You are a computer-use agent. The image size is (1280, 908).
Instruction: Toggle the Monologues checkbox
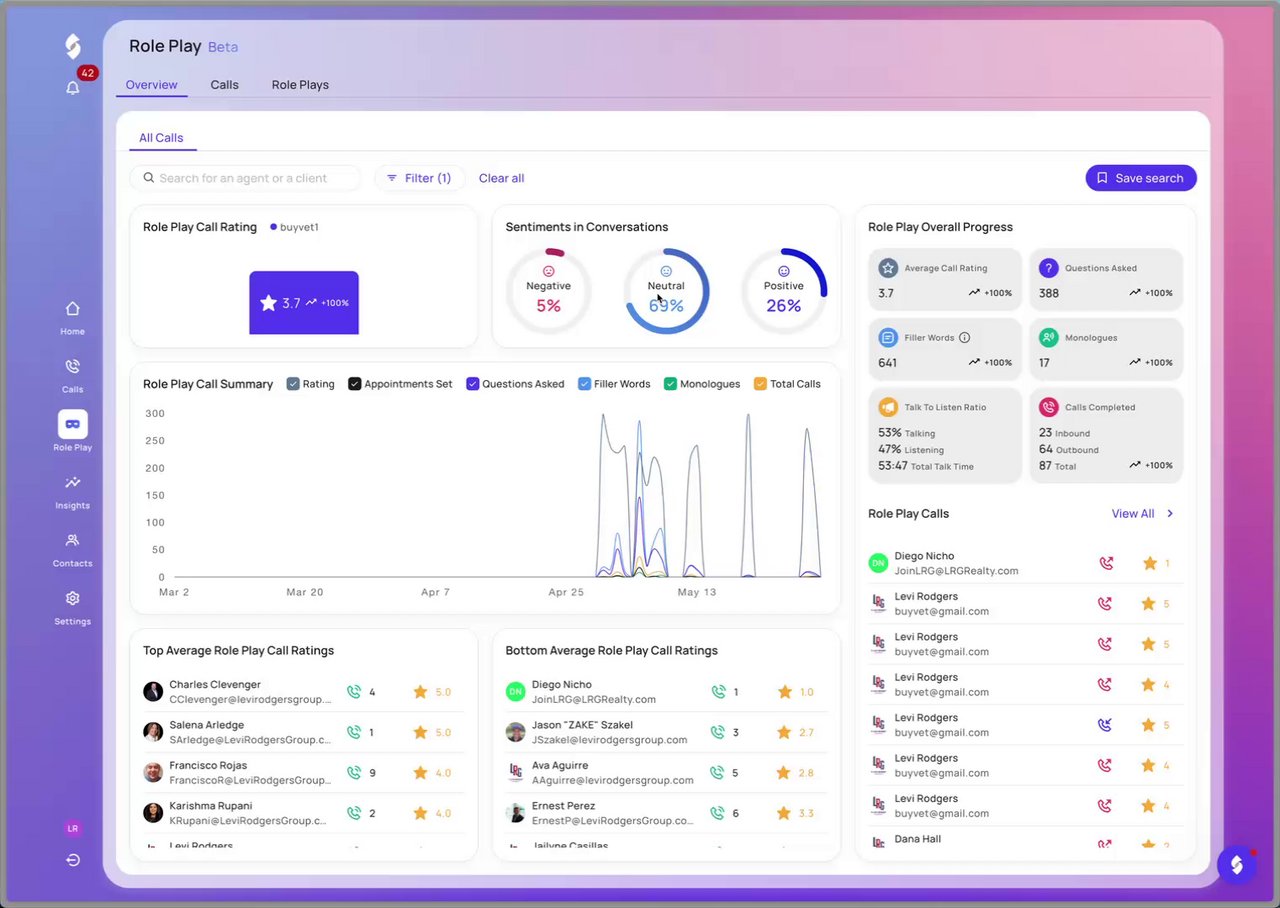671,384
